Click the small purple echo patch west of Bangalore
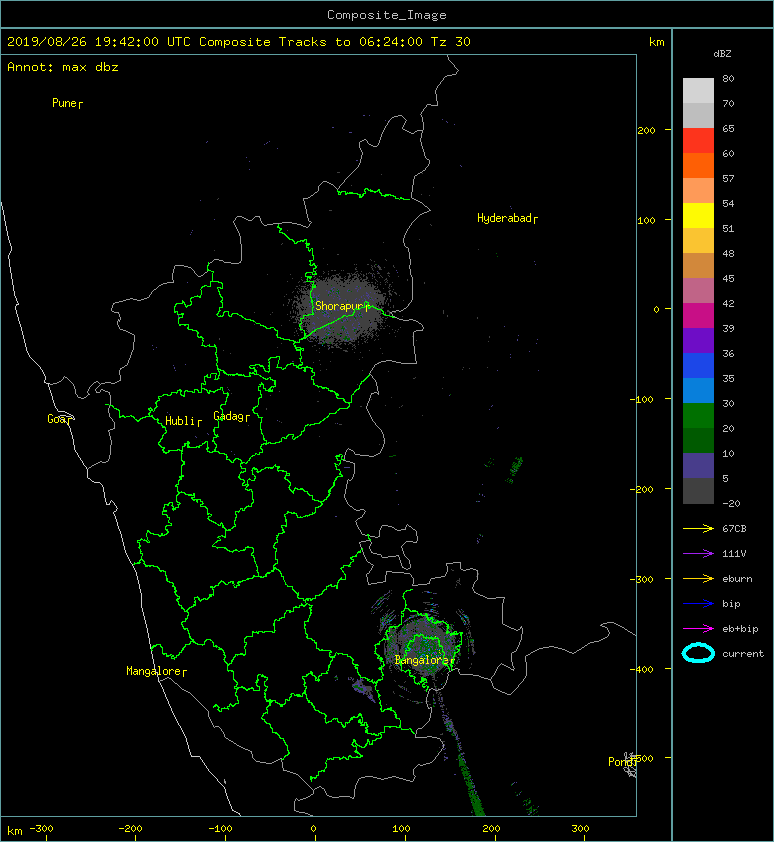The image size is (774, 842). pos(364,689)
